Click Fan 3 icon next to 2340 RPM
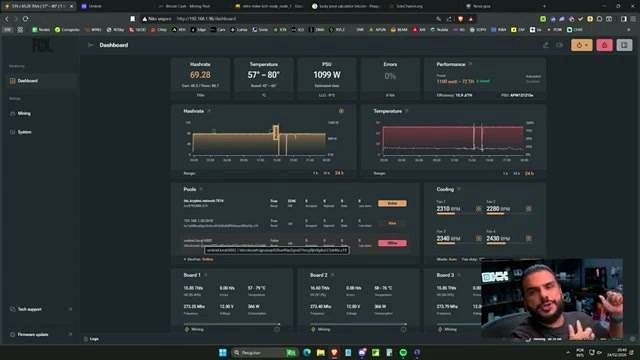640x360 pixels. pos(478,238)
